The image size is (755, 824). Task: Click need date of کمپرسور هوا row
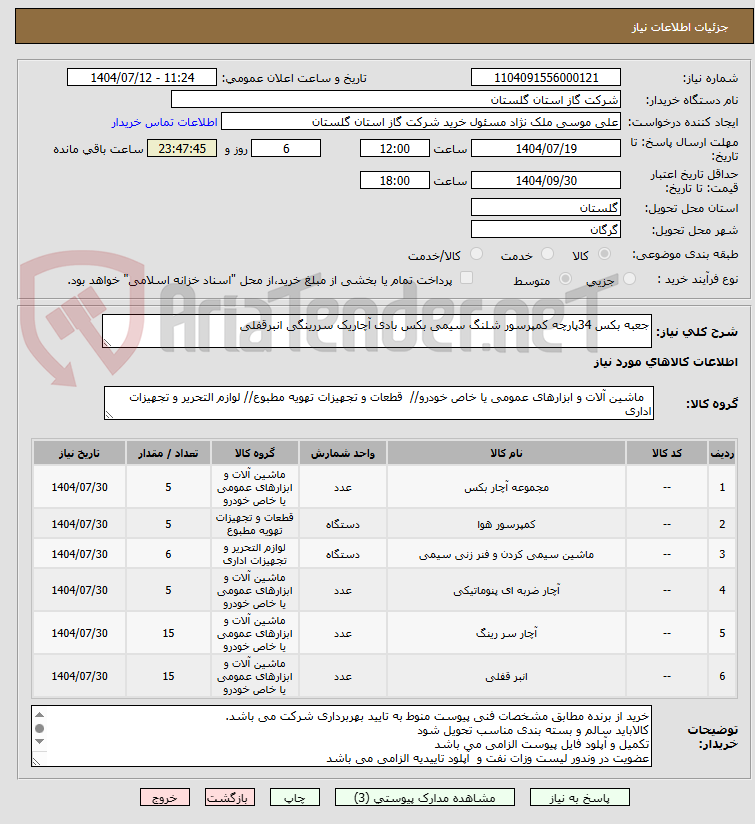pos(79,524)
